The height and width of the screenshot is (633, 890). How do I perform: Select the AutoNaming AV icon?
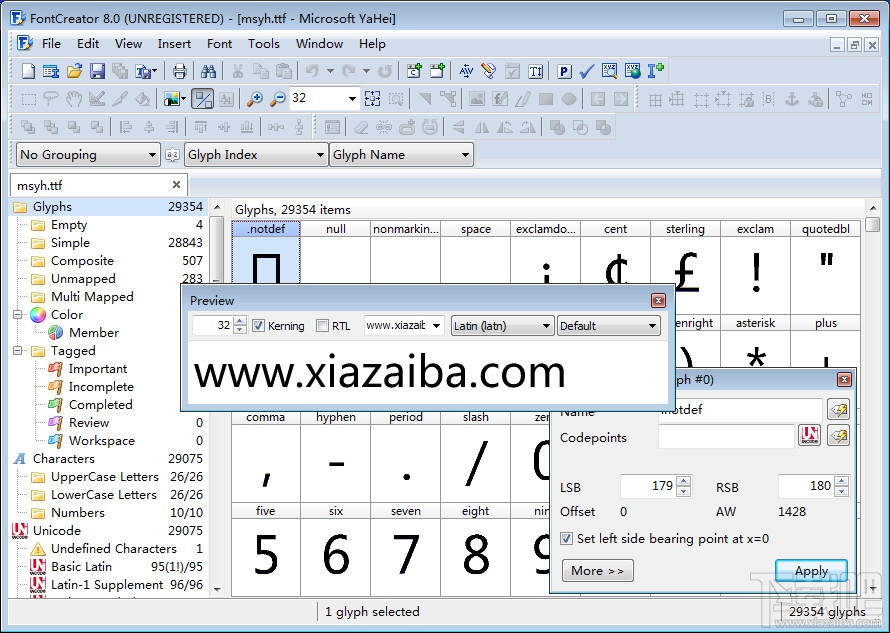coord(465,70)
